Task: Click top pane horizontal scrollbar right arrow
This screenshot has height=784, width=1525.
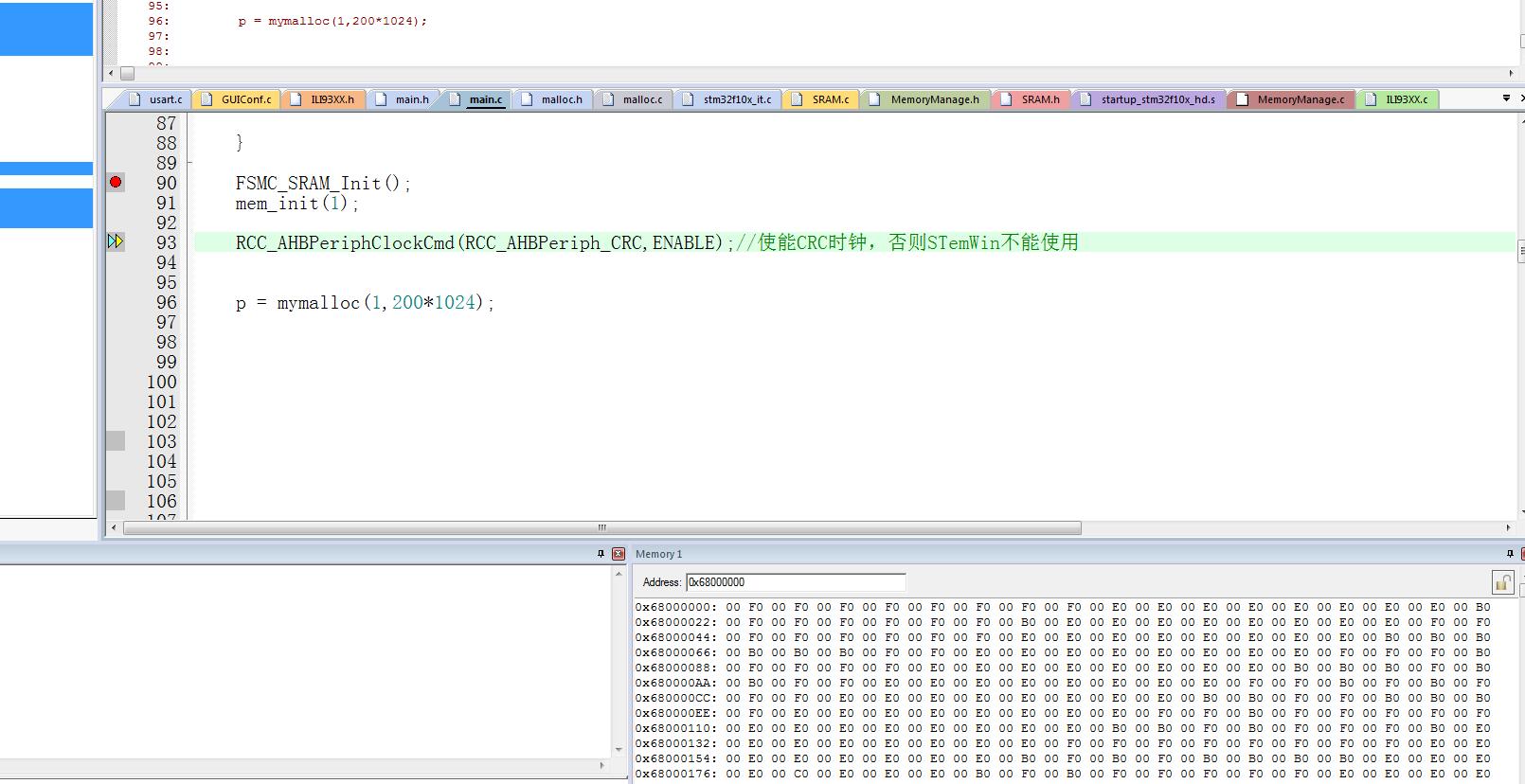Action: click(1511, 73)
